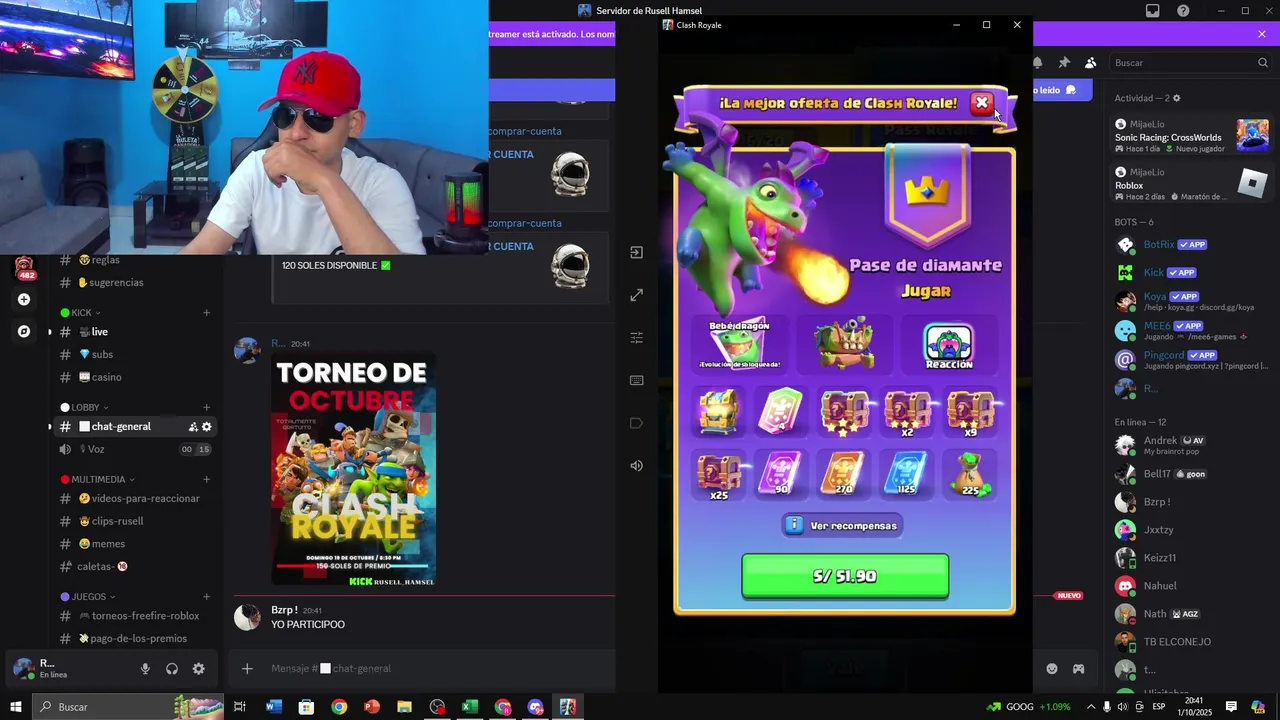Toggle Discord member list visibility
1280x720 pixels.
pyautogui.click(x=1090, y=62)
